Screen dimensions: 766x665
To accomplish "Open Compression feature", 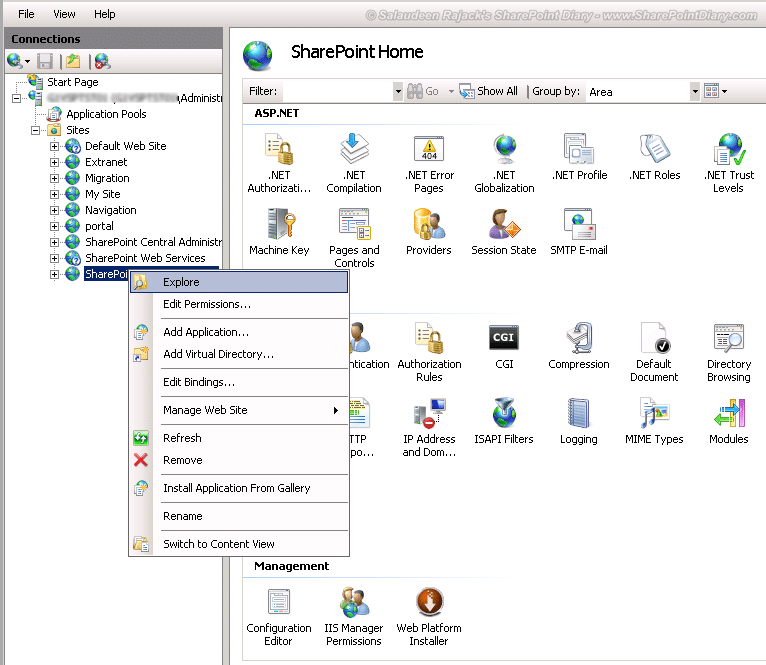I will (x=579, y=346).
